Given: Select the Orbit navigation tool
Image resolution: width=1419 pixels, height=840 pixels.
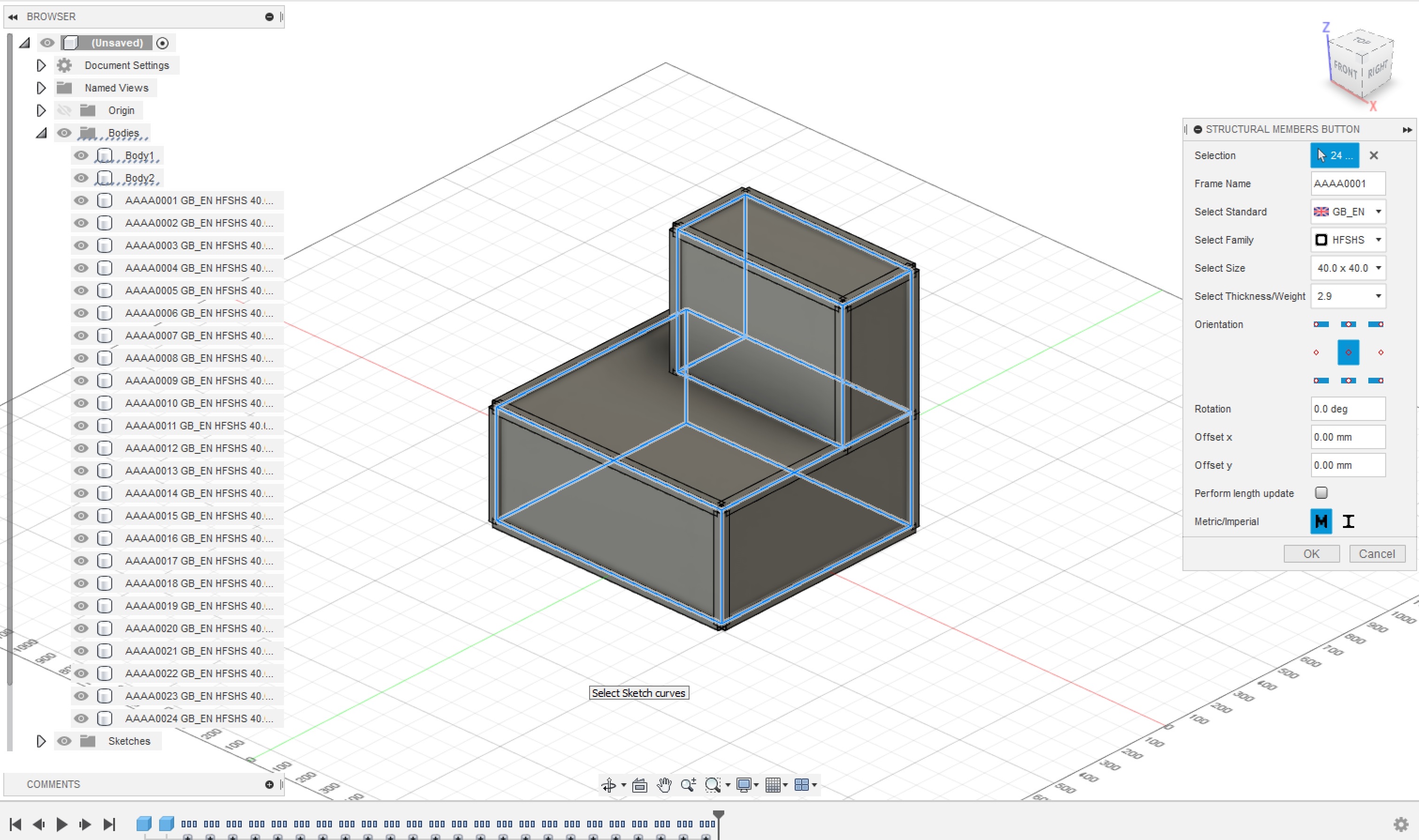Looking at the screenshot, I should [x=608, y=785].
